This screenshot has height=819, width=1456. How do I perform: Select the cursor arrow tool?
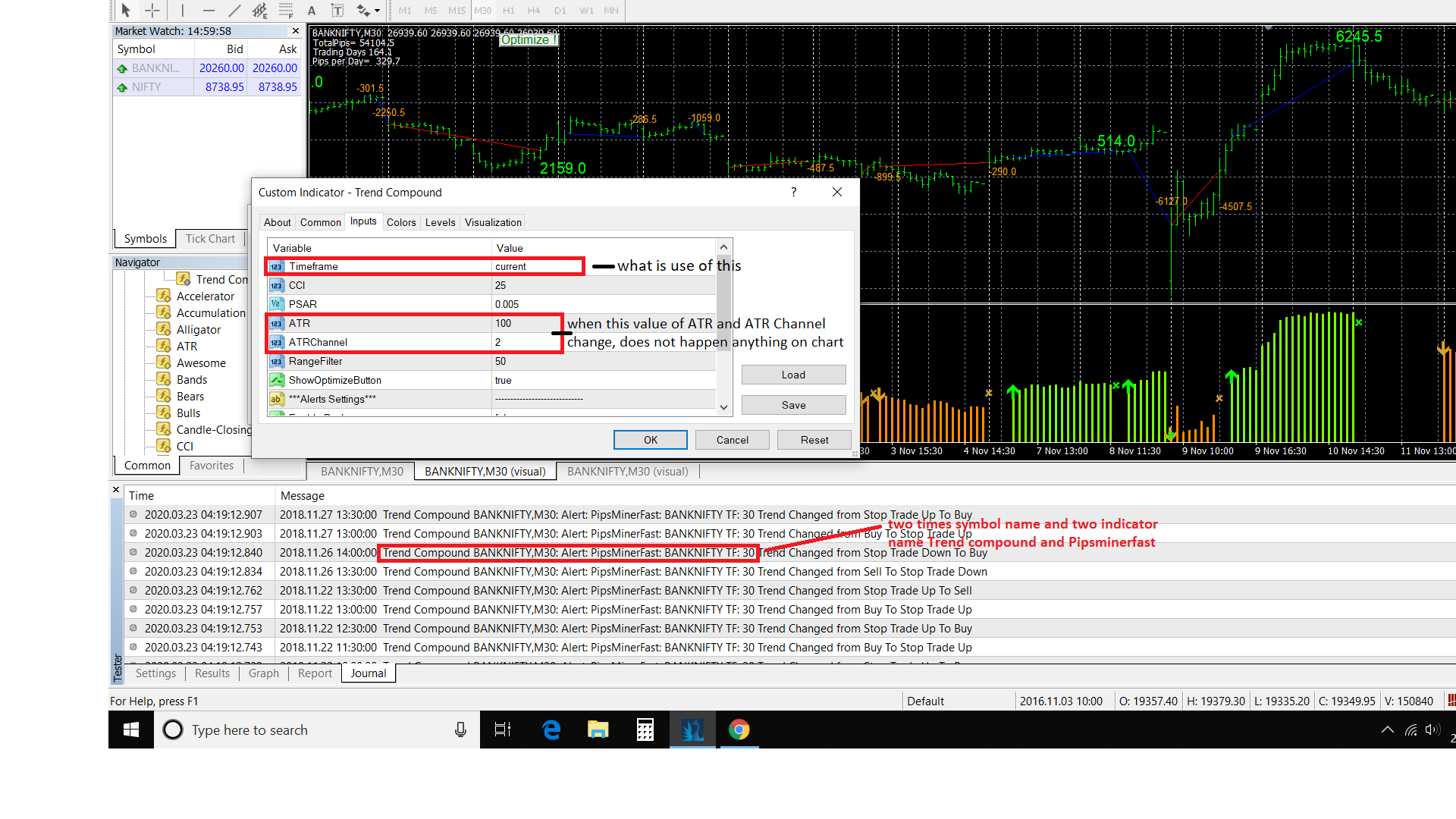coord(126,11)
